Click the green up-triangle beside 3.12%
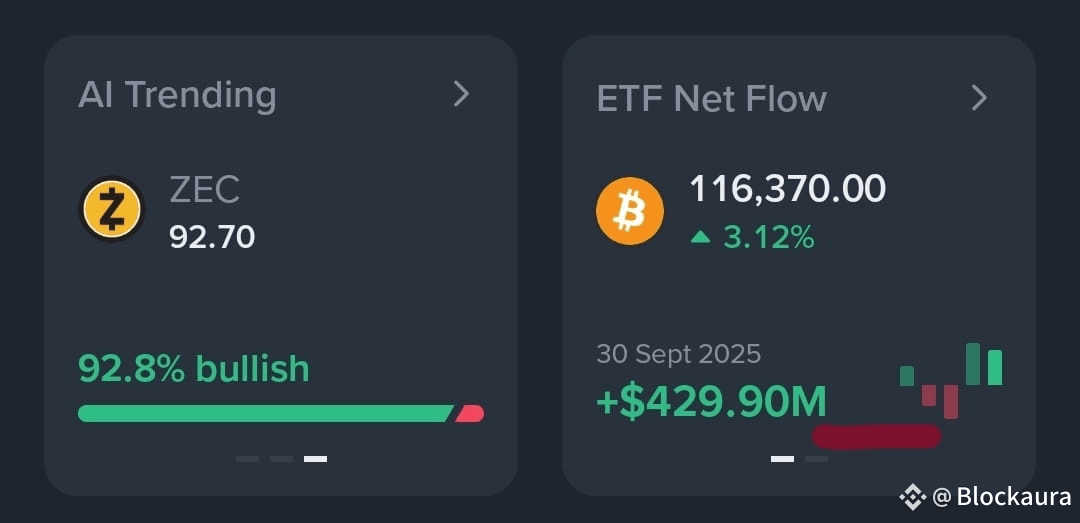Image resolution: width=1080 pixels, height=523 pixels. click(700, 238)
